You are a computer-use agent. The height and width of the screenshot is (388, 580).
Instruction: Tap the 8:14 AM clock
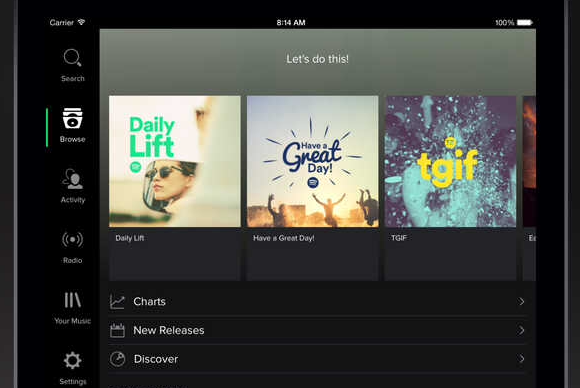pos(291,23)
